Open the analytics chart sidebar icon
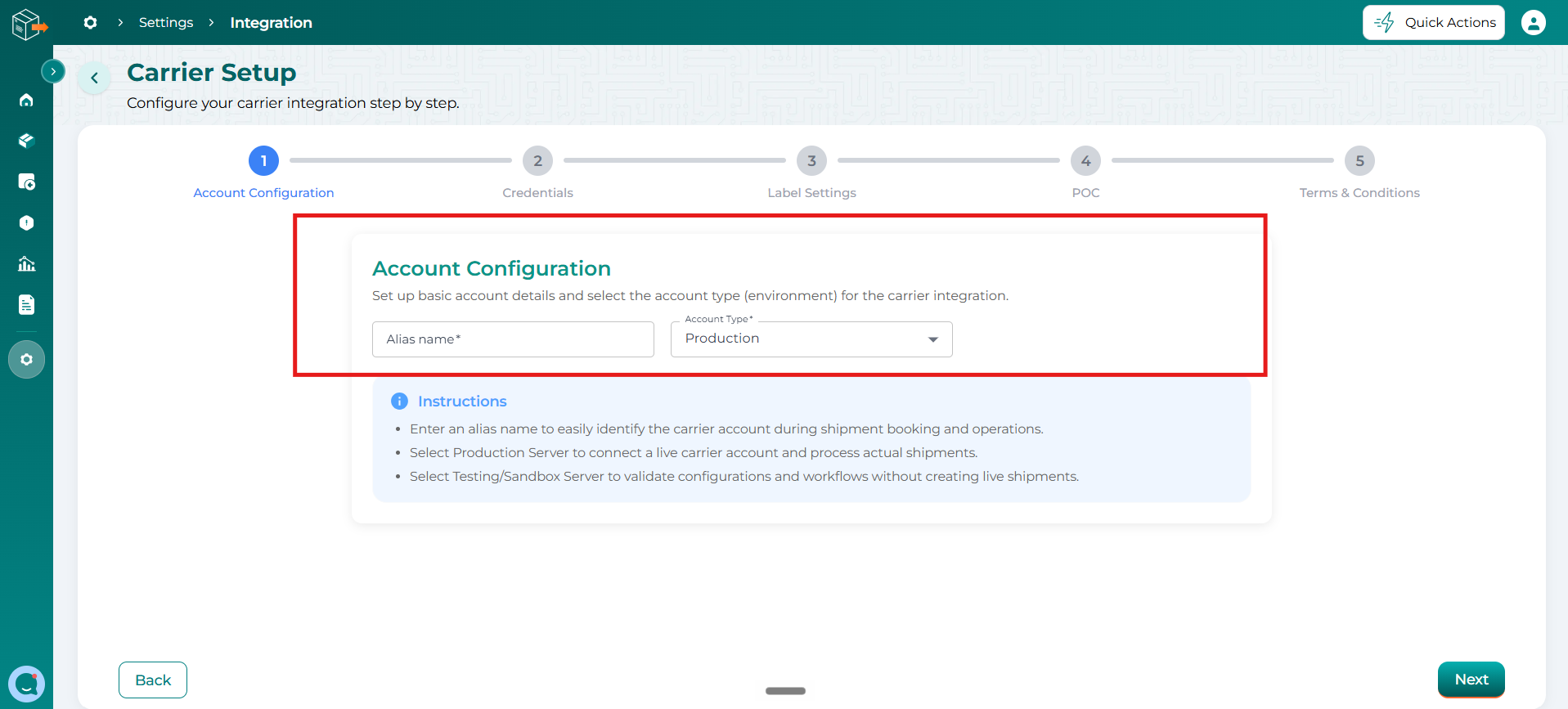The height and width of the screenshot is (709, 1568). (x=26, y=263)
